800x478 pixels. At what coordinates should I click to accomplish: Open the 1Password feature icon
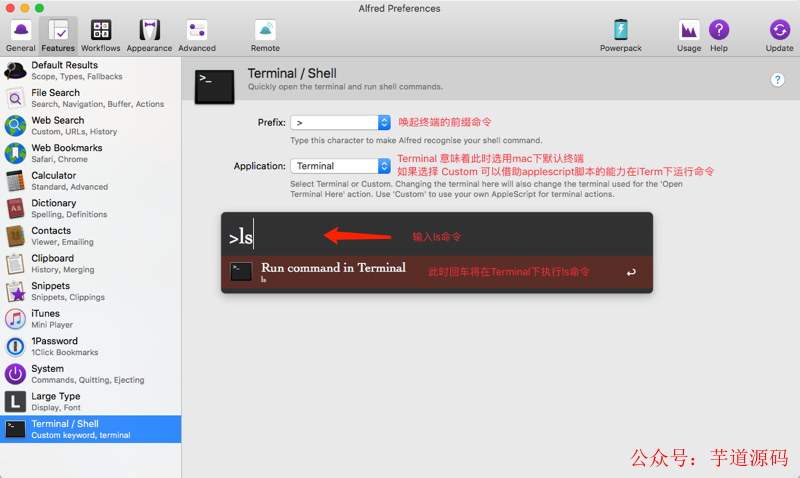click(15, 346)
